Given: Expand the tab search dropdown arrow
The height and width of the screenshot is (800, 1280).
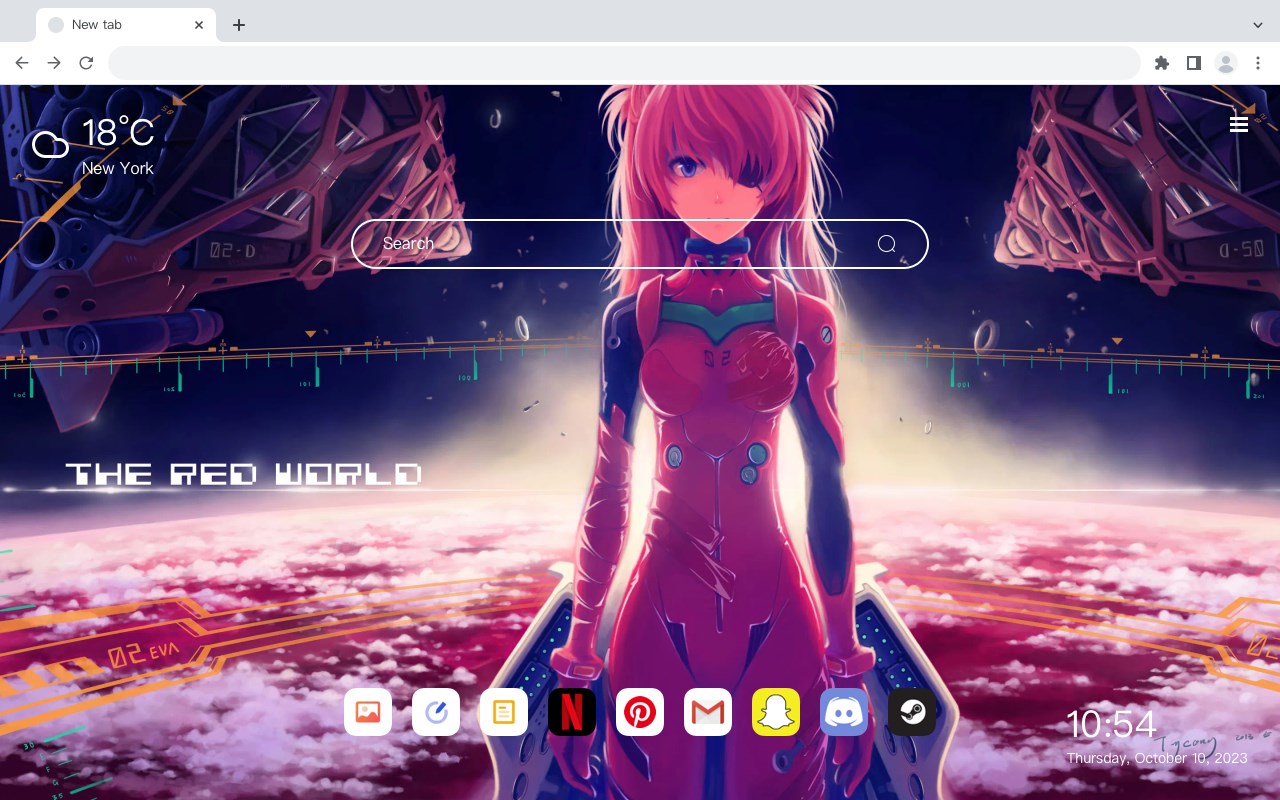Looking at the screenshot, I should pyautogui.click(x=1258, y=25).
